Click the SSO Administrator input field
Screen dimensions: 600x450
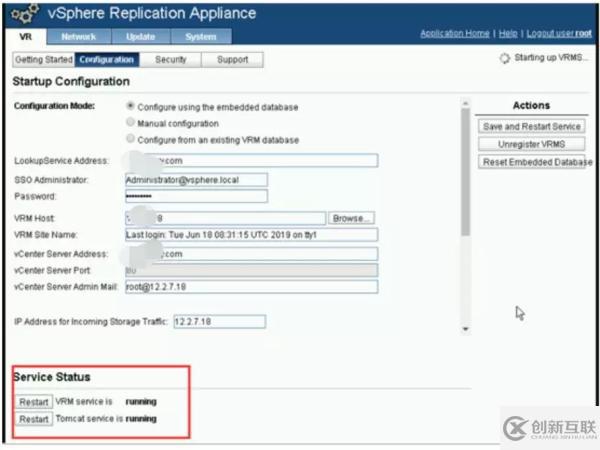196,180
